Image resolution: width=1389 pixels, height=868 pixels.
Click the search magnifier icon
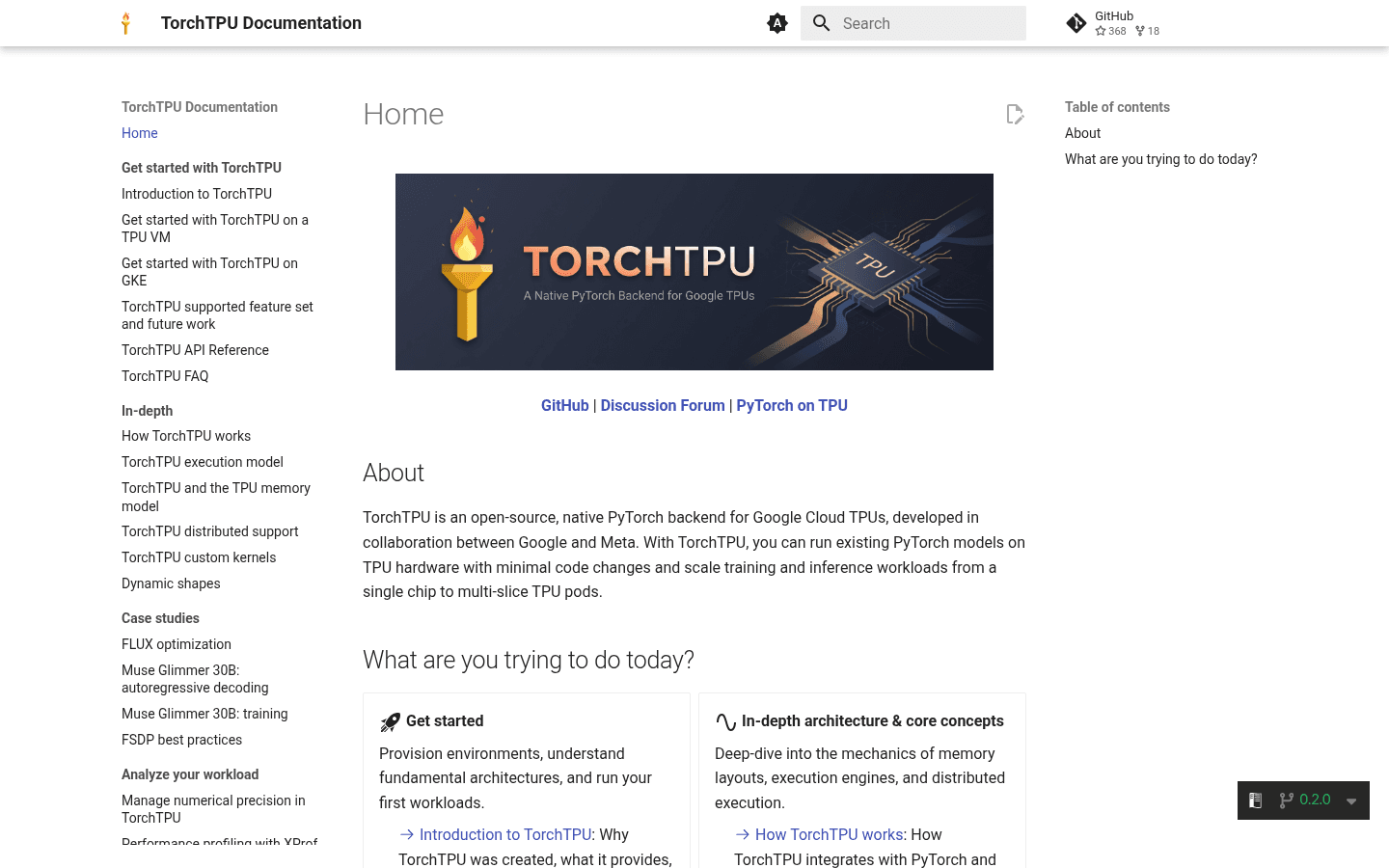(x=822, y=23)
